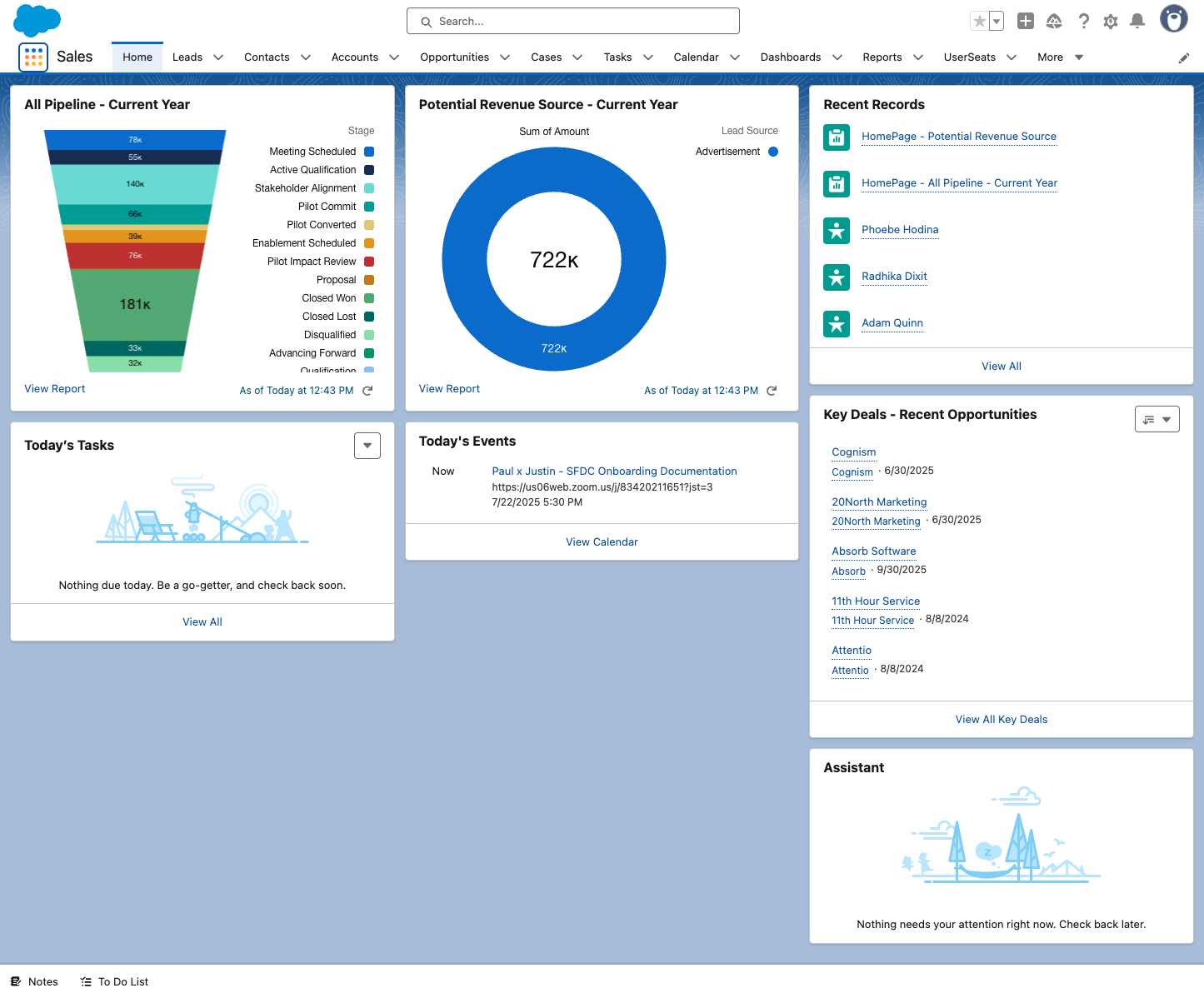Image resolution: width=1204 pixels, height=998 pixels.
Task: Open the Setup gear icon
Action: point(1111,22)
